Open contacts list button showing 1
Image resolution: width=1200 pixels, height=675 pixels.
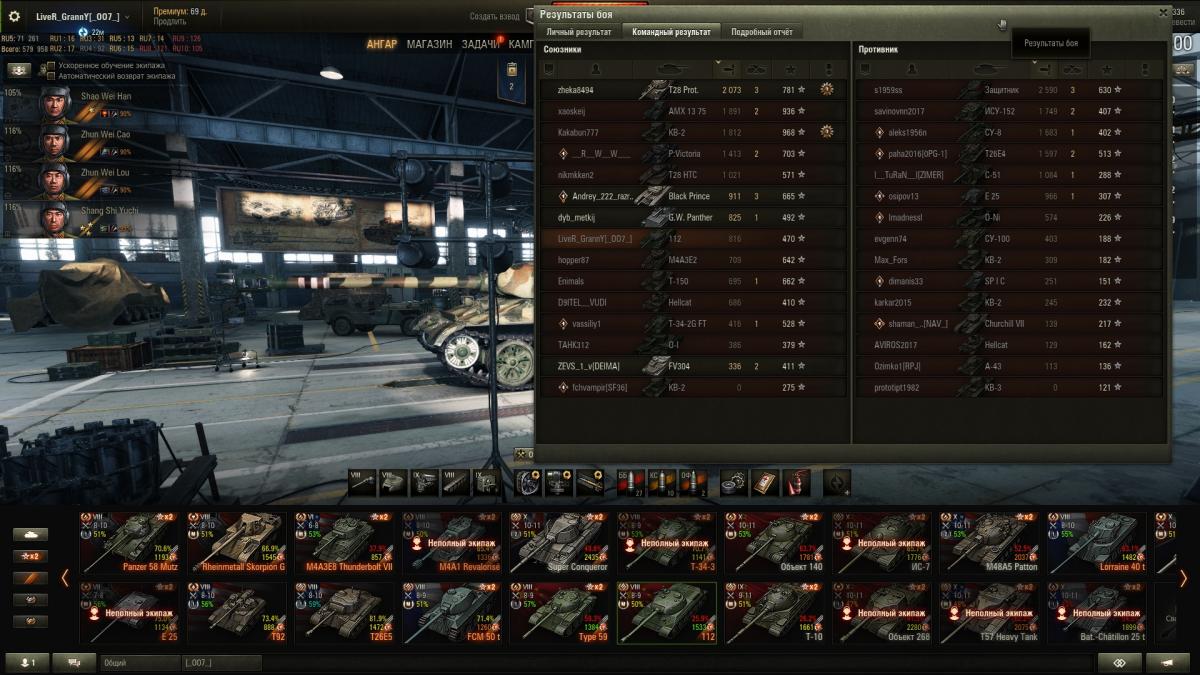pos(28,662)
